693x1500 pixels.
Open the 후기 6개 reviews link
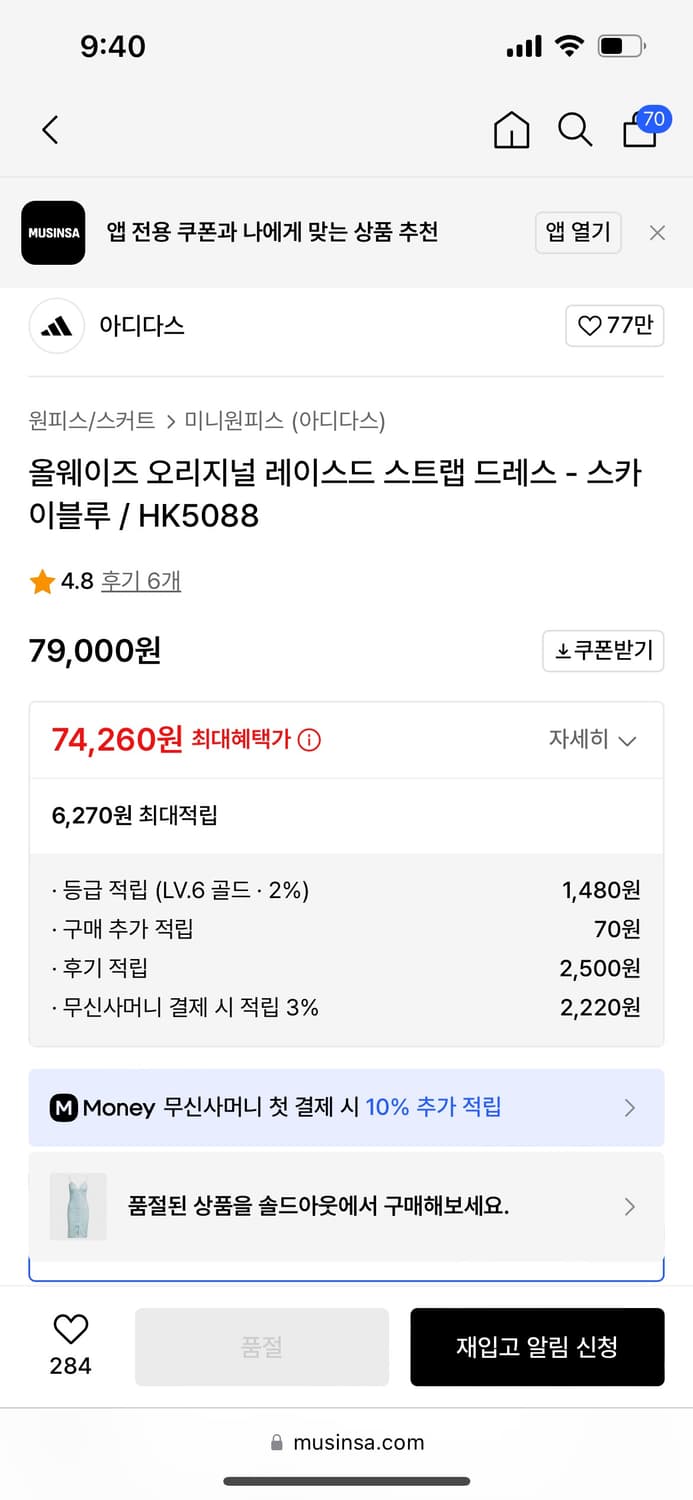point(141,580)
